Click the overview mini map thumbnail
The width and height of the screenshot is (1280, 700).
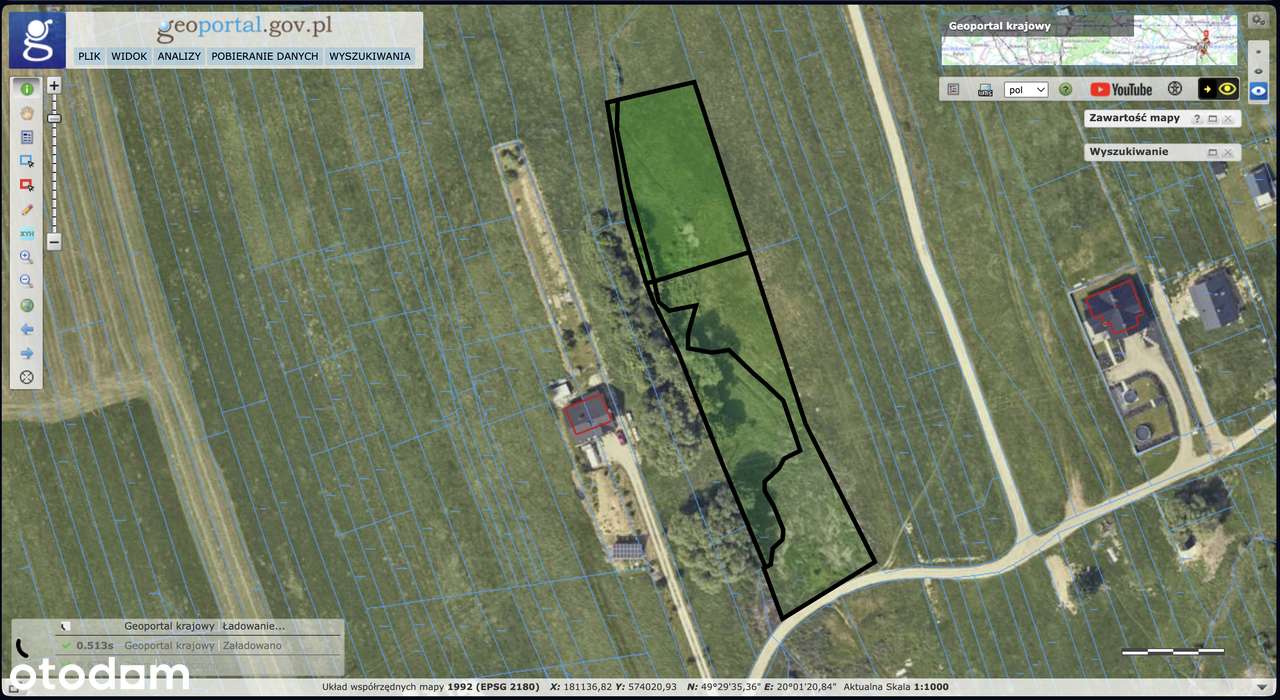point(1089,40)
